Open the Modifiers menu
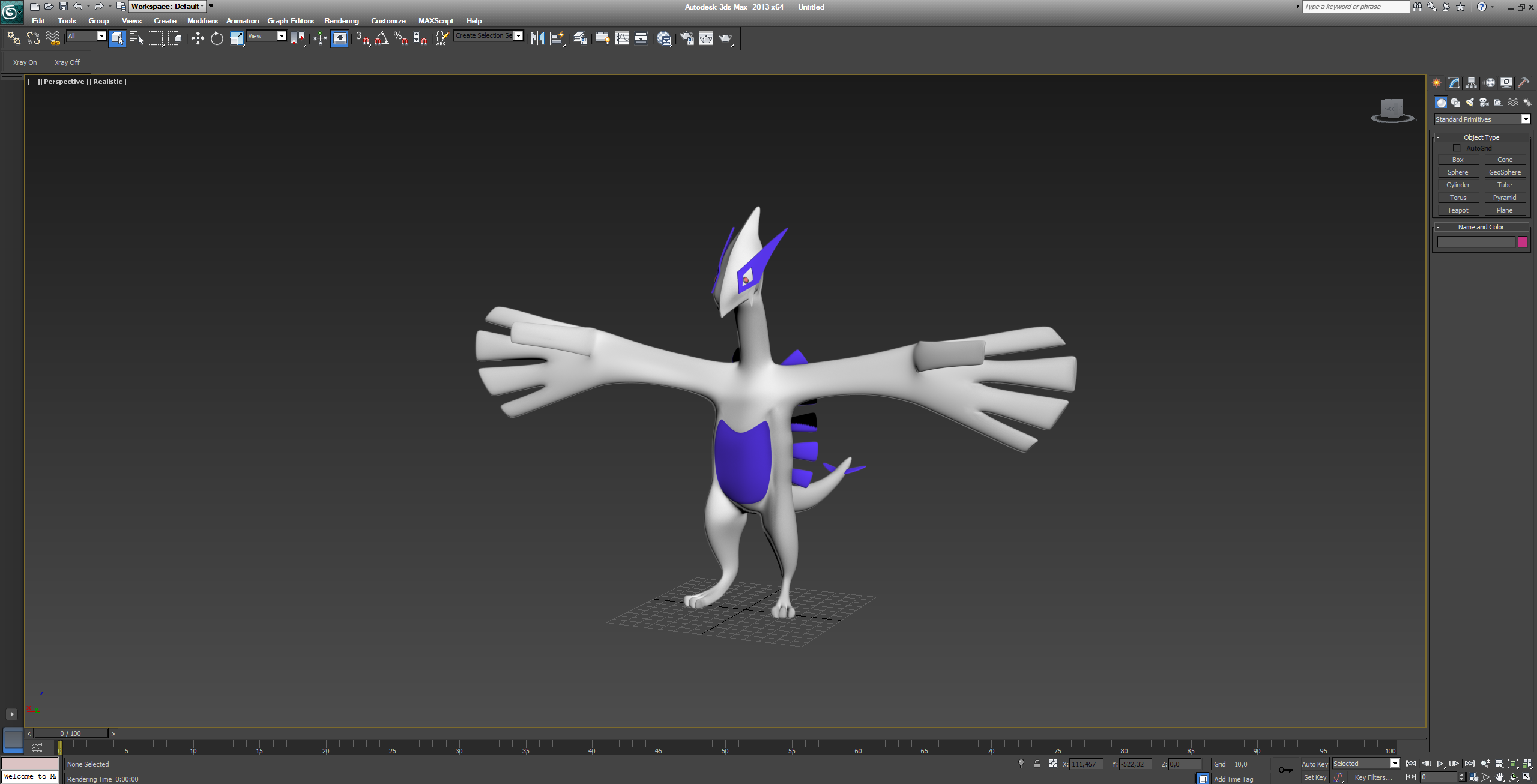The image size is (1537, 784). coord(202,21)
